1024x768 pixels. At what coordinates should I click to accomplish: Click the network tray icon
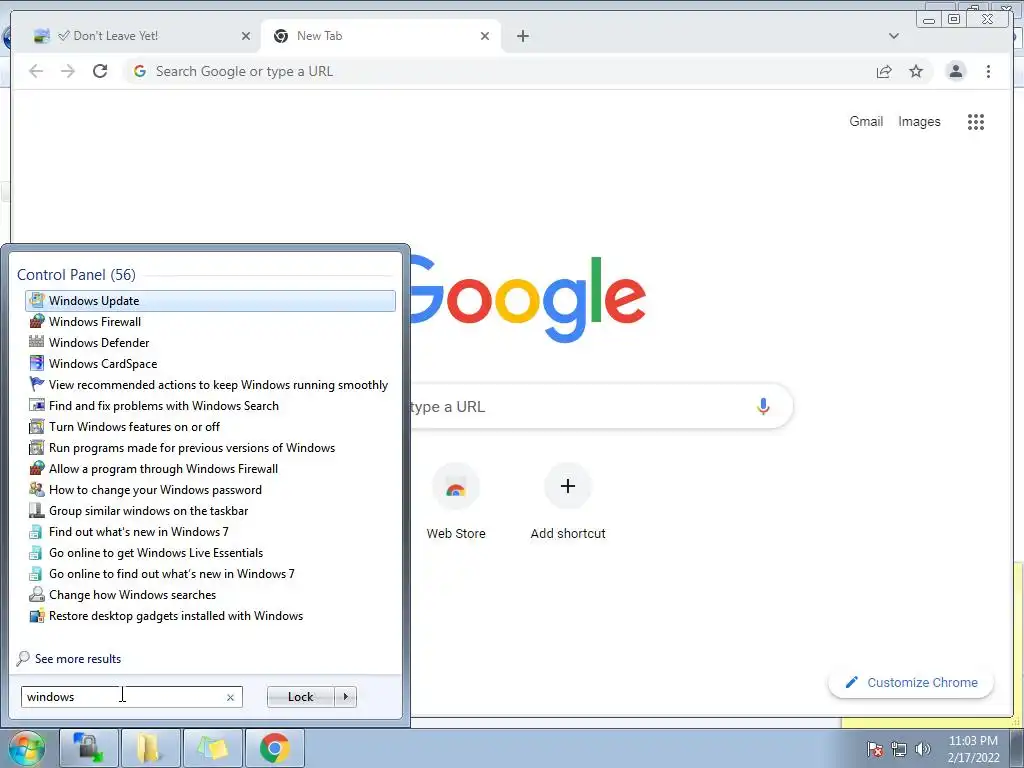click(x=899, y=749)
